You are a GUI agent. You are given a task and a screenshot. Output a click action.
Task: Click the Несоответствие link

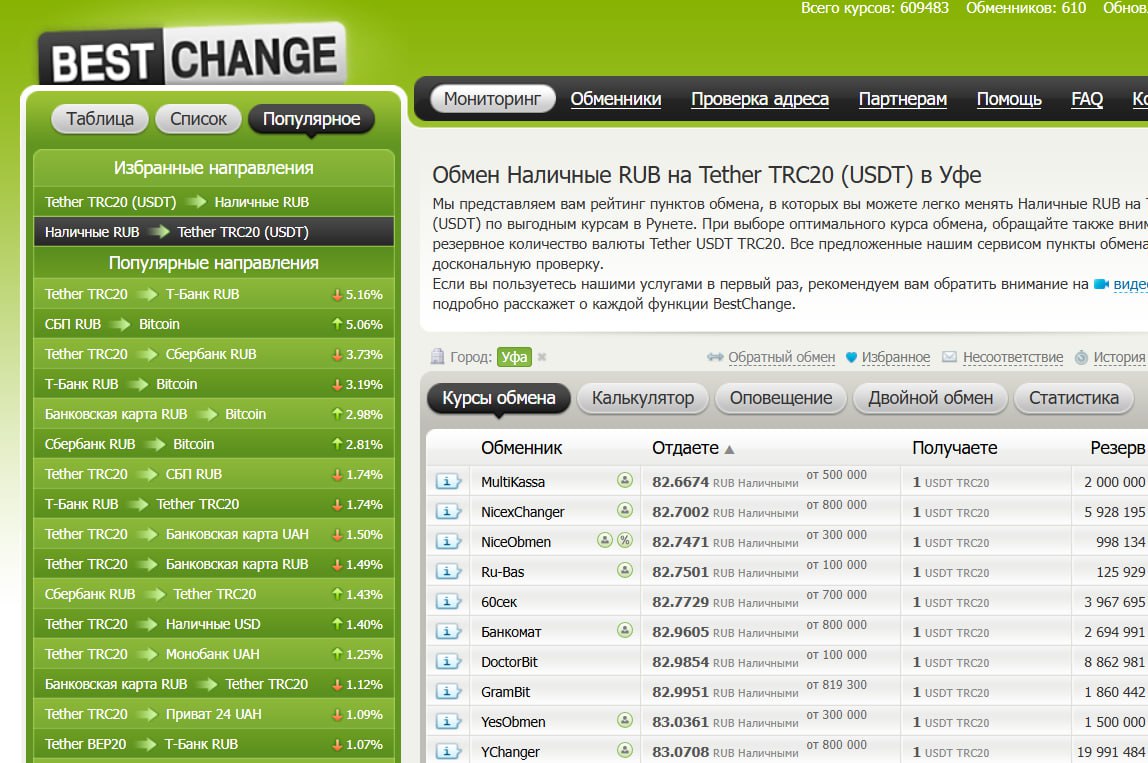pyautogui.click(x=1013, y=357)
